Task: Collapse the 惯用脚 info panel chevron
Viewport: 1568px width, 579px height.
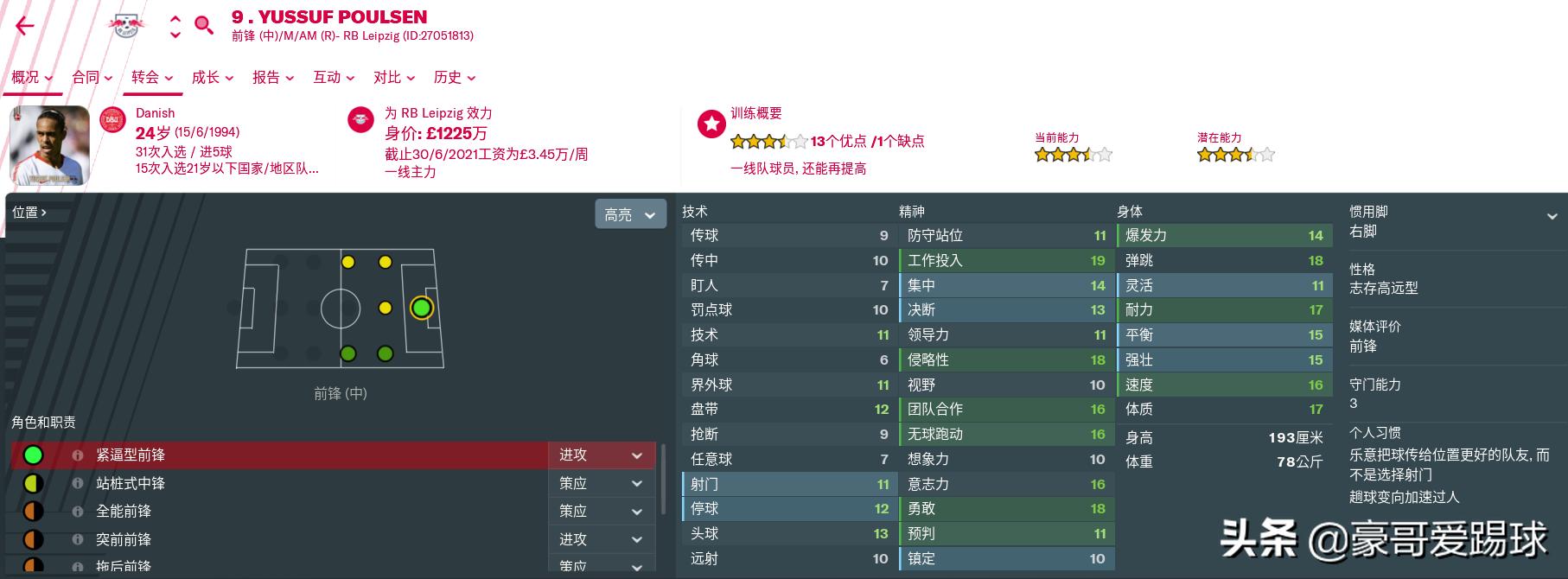Action: click(1552, 216)
